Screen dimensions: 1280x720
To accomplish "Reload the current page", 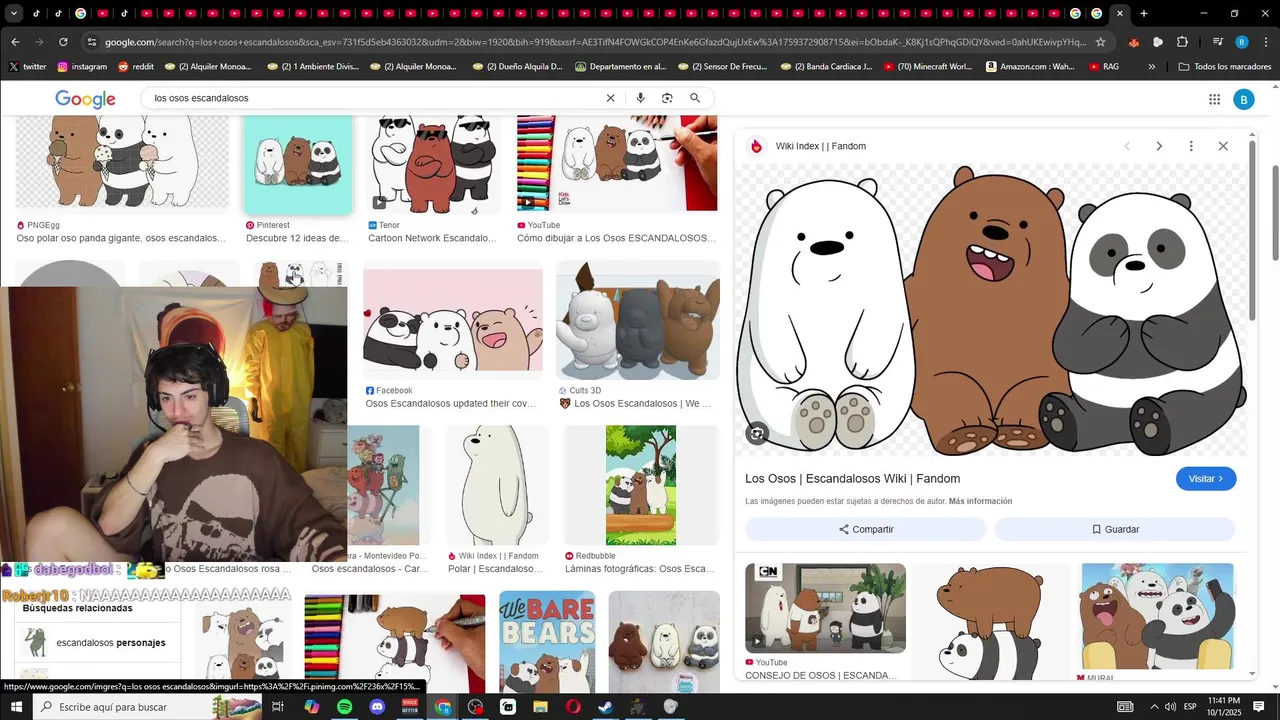I will (x=63, y=42).
